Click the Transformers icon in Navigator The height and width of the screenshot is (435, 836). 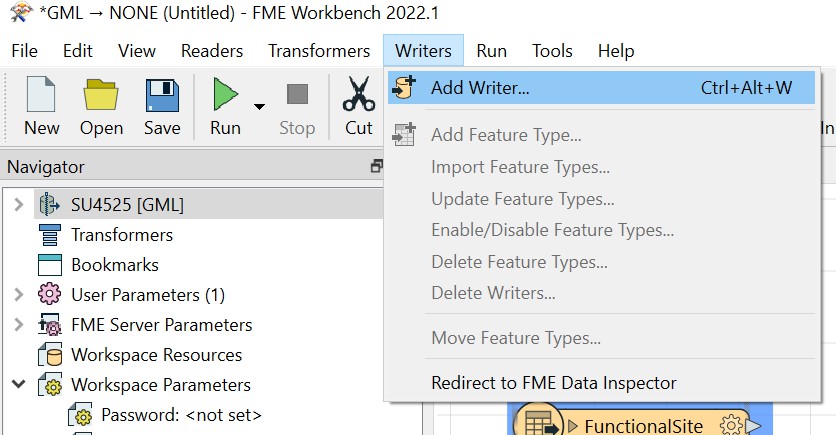point(50,235)
